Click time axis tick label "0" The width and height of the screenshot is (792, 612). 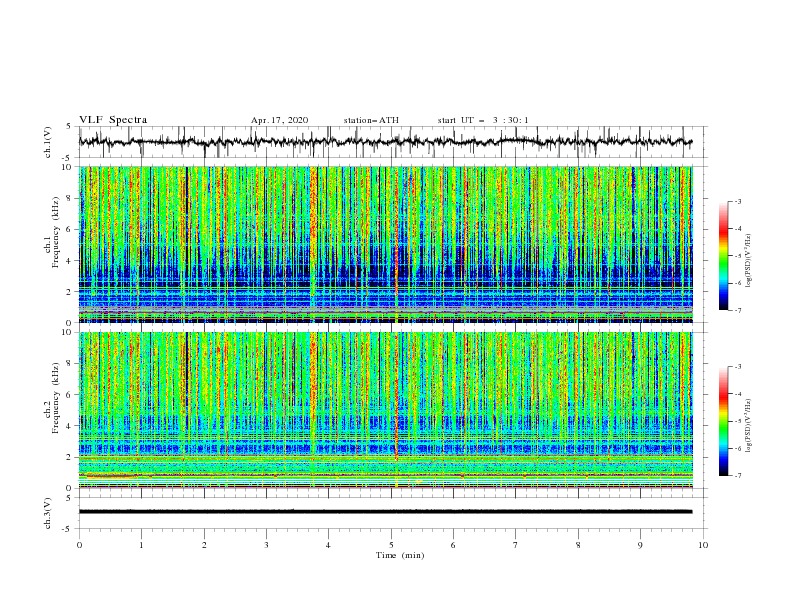[x=79, y=545]
